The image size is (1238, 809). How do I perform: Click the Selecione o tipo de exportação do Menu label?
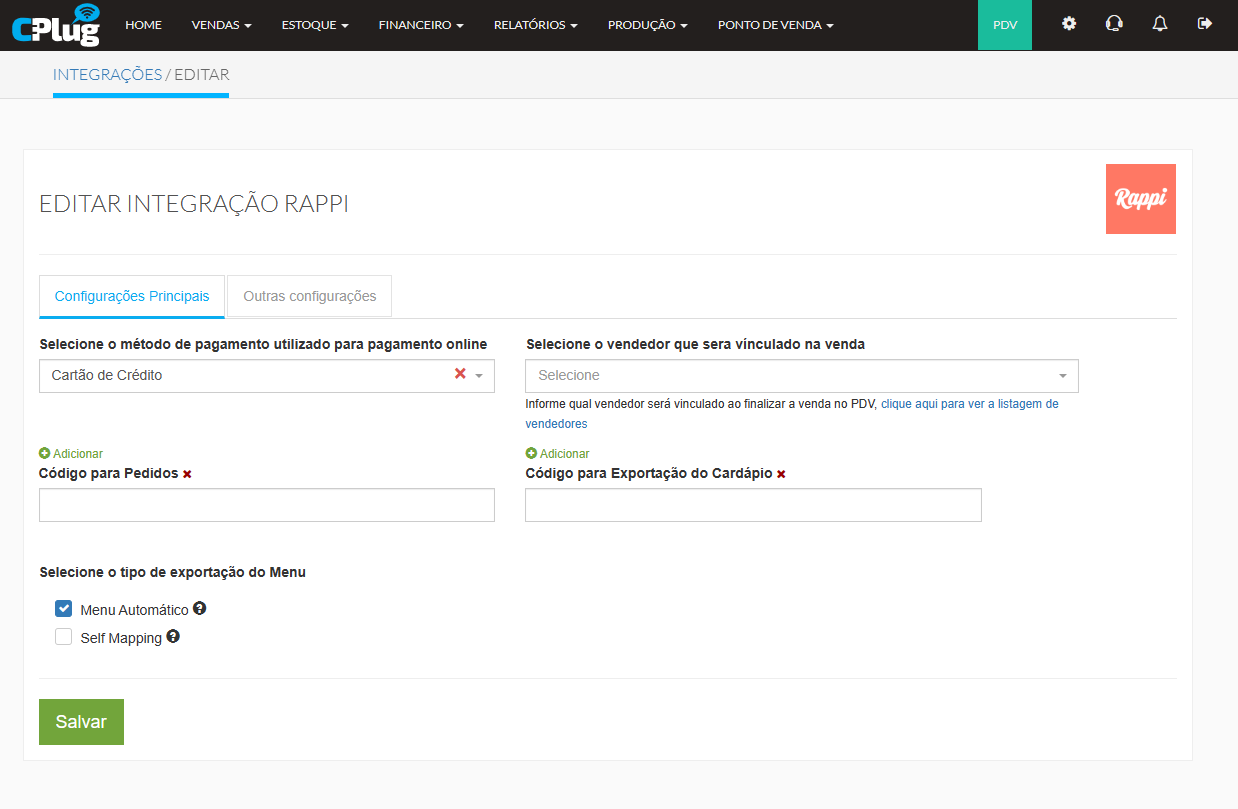(x=173, y=573)
